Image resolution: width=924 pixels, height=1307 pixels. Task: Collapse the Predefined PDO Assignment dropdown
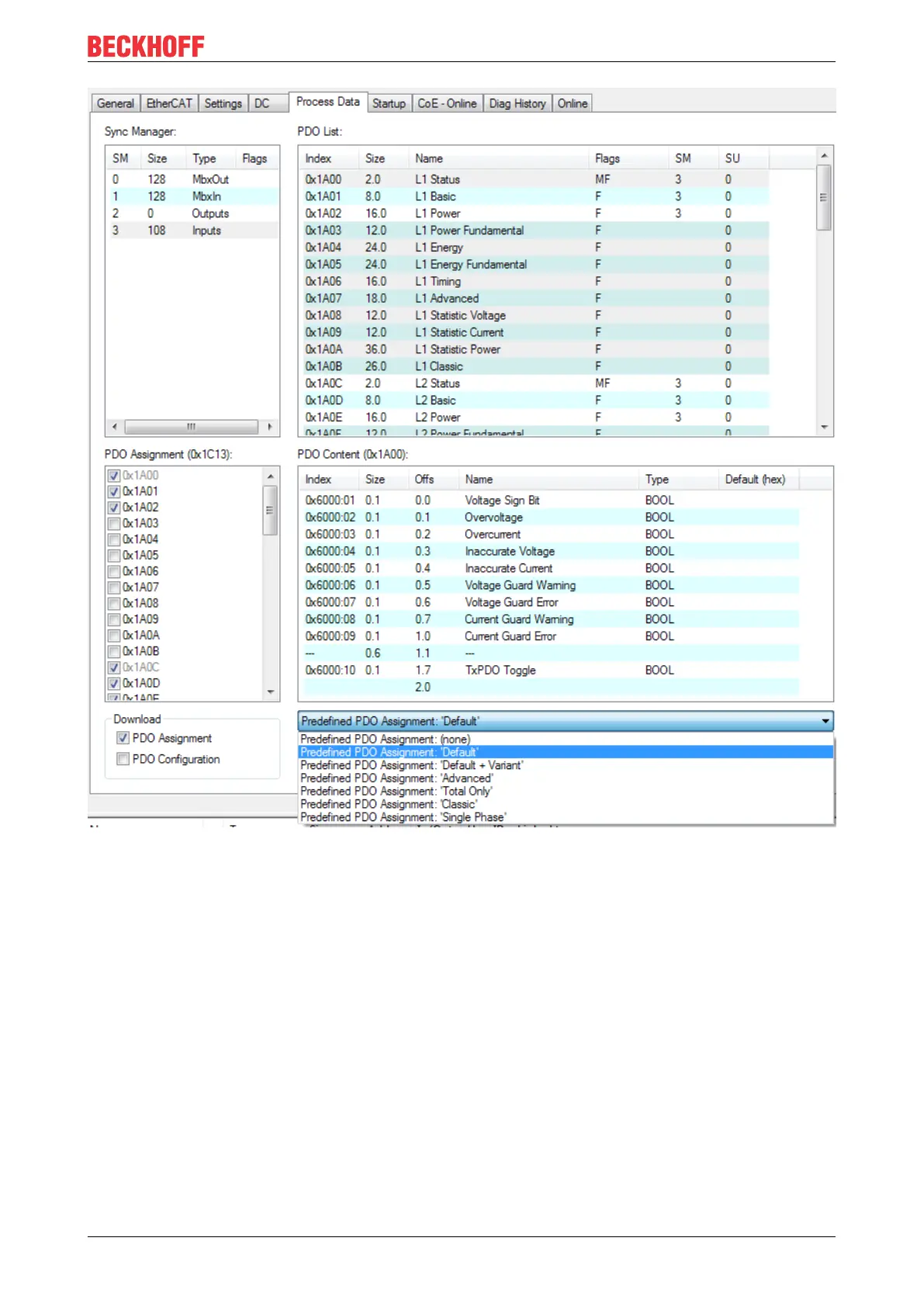tap(825, 721)
